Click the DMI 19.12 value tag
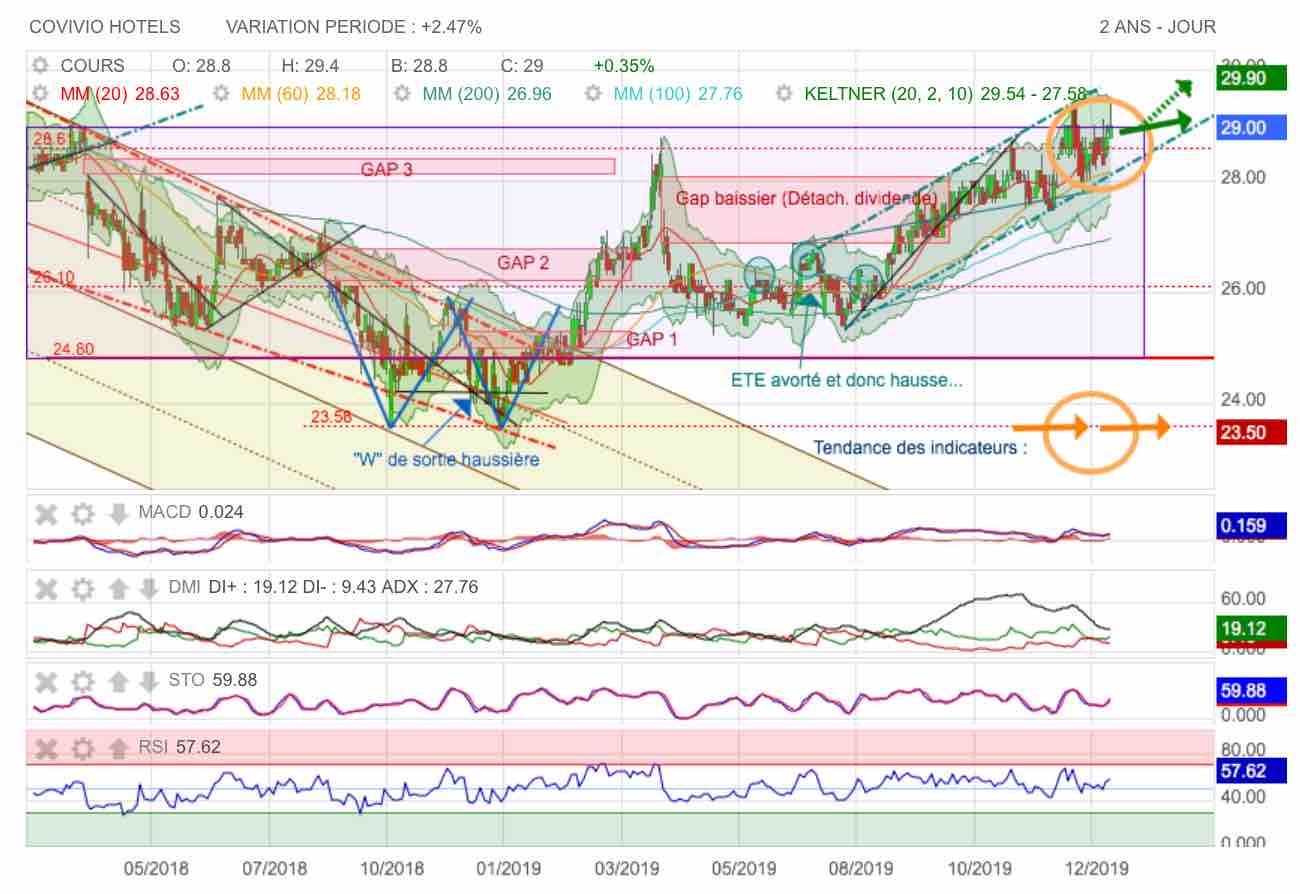This screenshot has height=894, width=1300. coord(1249,630)
